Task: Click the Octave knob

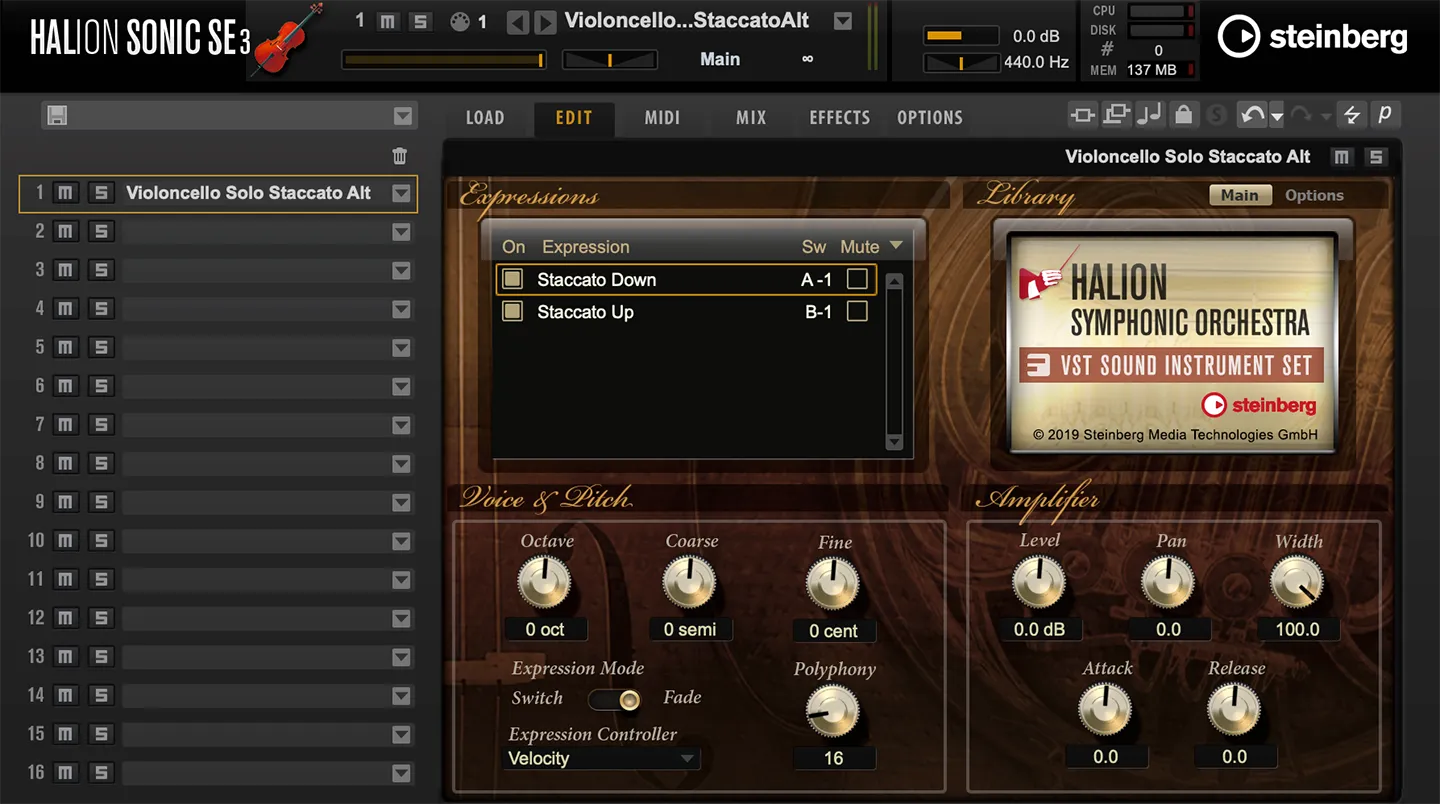Action: (544, 583)
